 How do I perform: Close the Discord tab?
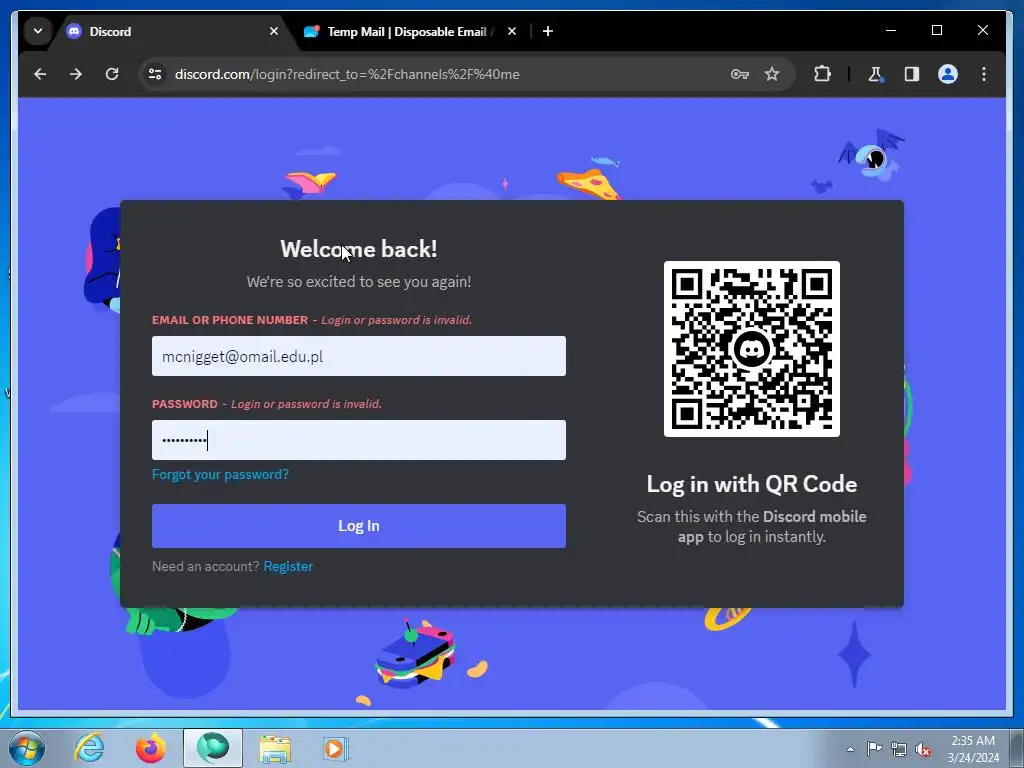pyautogui.click(x=274, y=31)
